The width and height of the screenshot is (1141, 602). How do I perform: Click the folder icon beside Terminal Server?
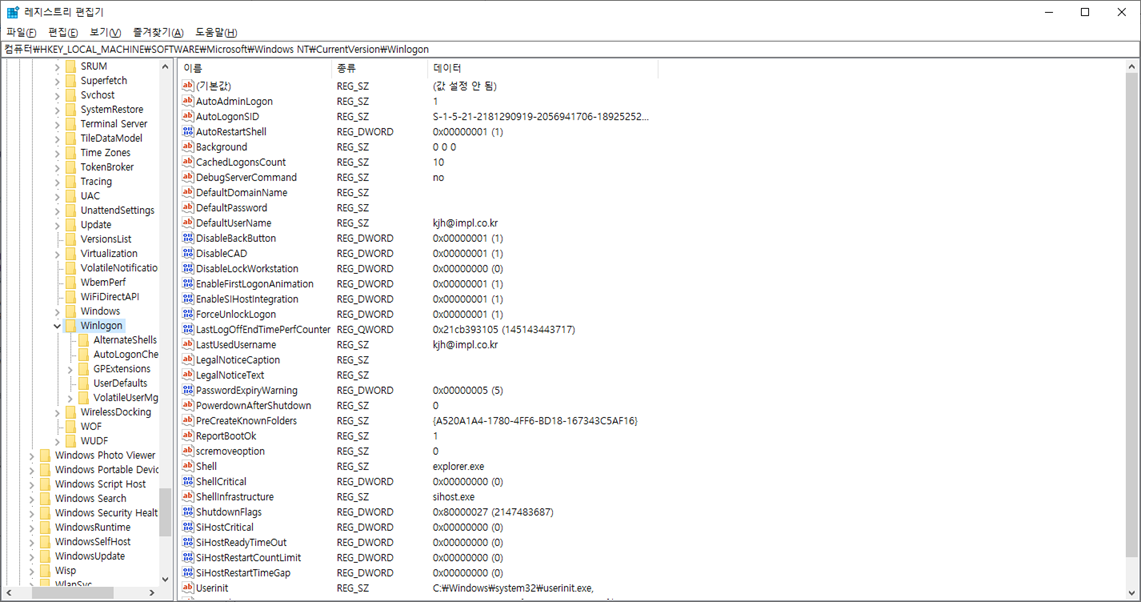71,124
